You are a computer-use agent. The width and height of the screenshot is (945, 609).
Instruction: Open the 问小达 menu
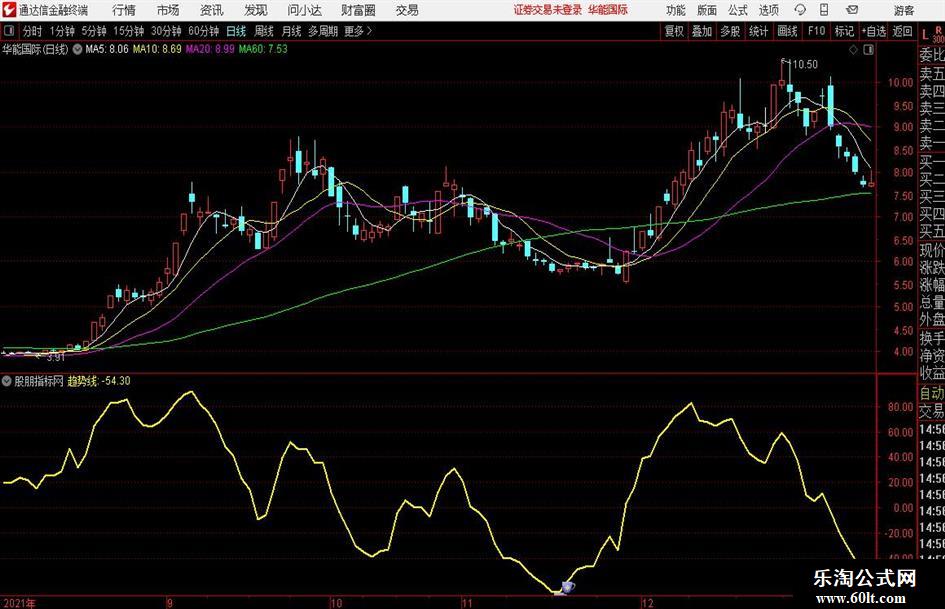point(304,10)
